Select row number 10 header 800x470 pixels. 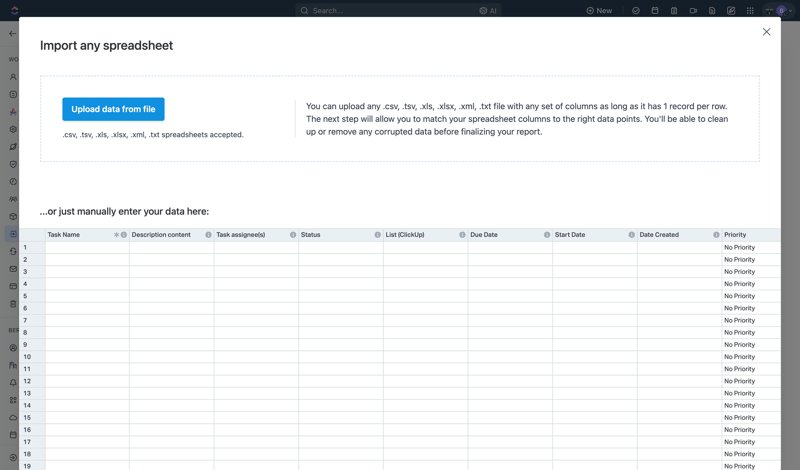(x=32, y=357)
